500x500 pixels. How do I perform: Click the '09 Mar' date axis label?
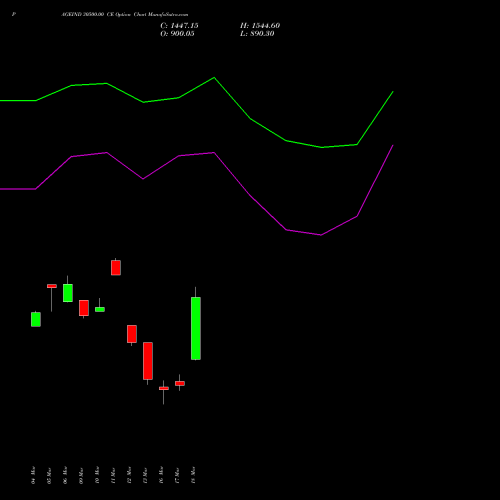click(81, 475)
